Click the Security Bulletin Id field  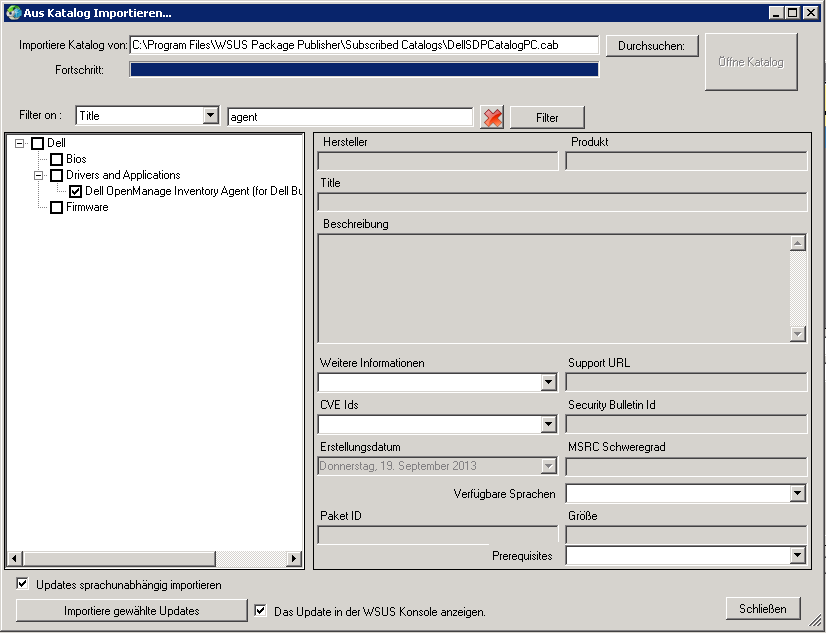(x=686, y=424)
